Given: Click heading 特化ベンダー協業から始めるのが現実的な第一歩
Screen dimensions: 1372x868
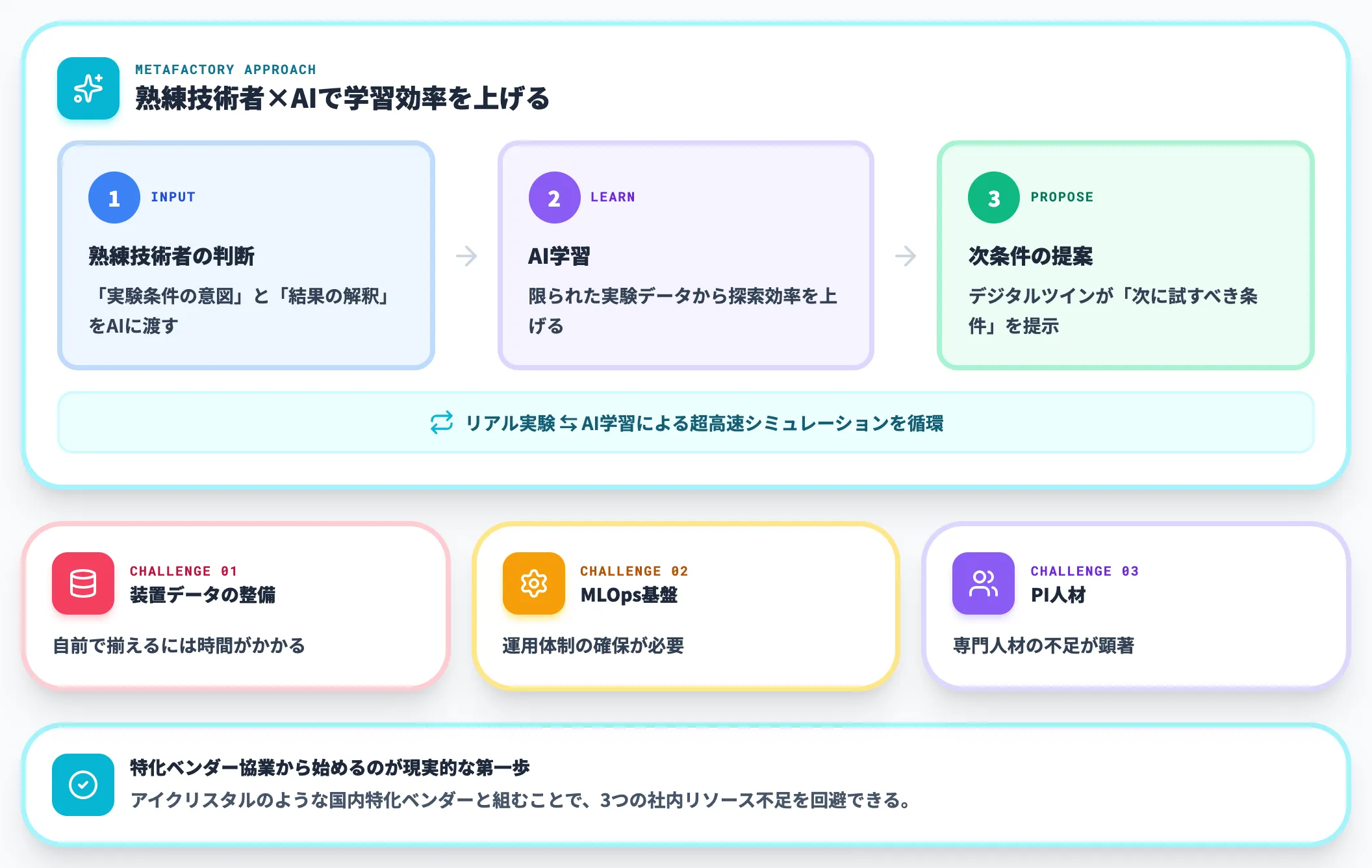Looking at the screenshot, I should pos(330,768).
